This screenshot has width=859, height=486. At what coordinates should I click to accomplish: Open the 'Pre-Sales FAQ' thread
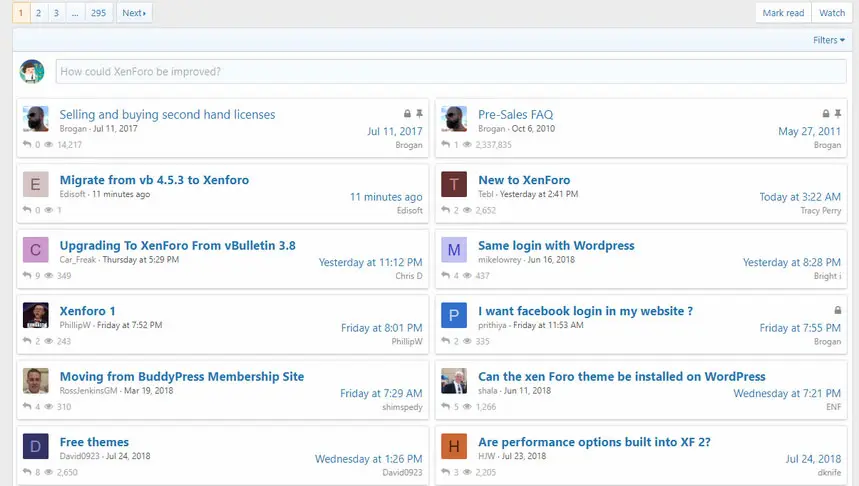tap(516, 115)
